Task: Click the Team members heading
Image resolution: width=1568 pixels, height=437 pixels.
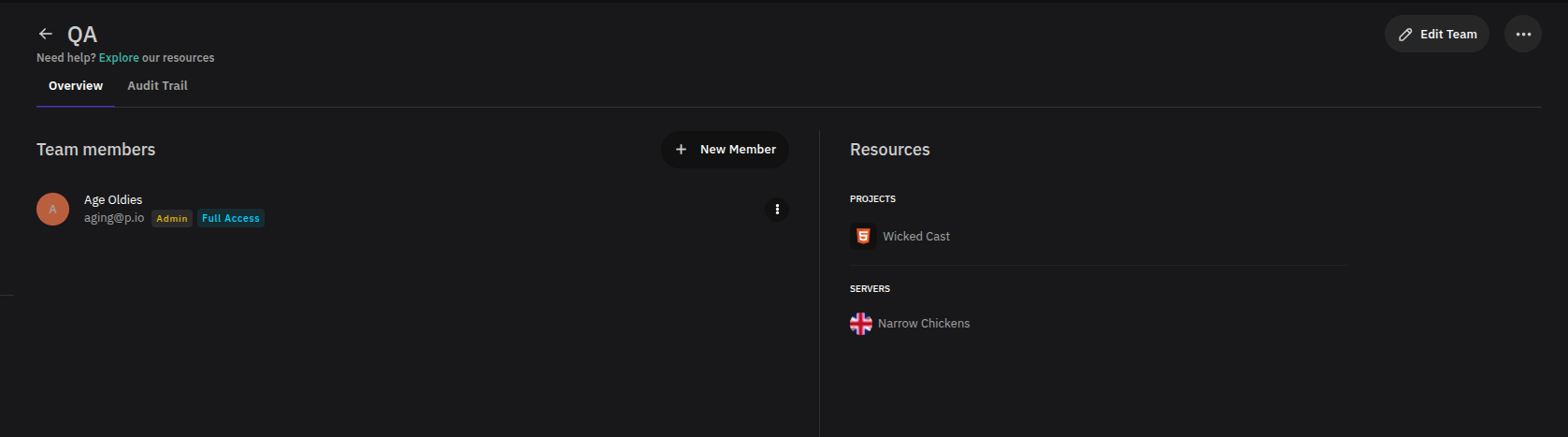Action: pos(96,150)
